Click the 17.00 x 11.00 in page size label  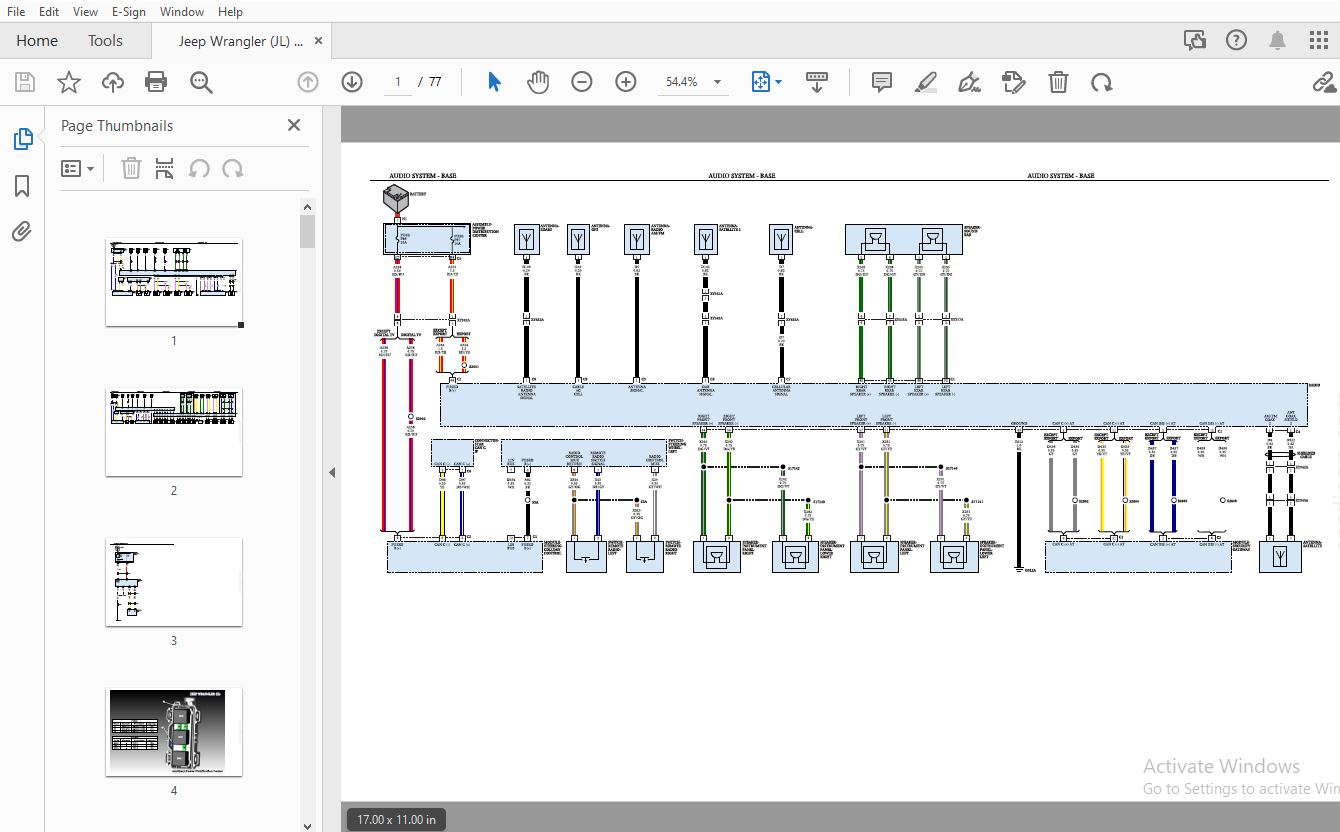tap(397, 819)
